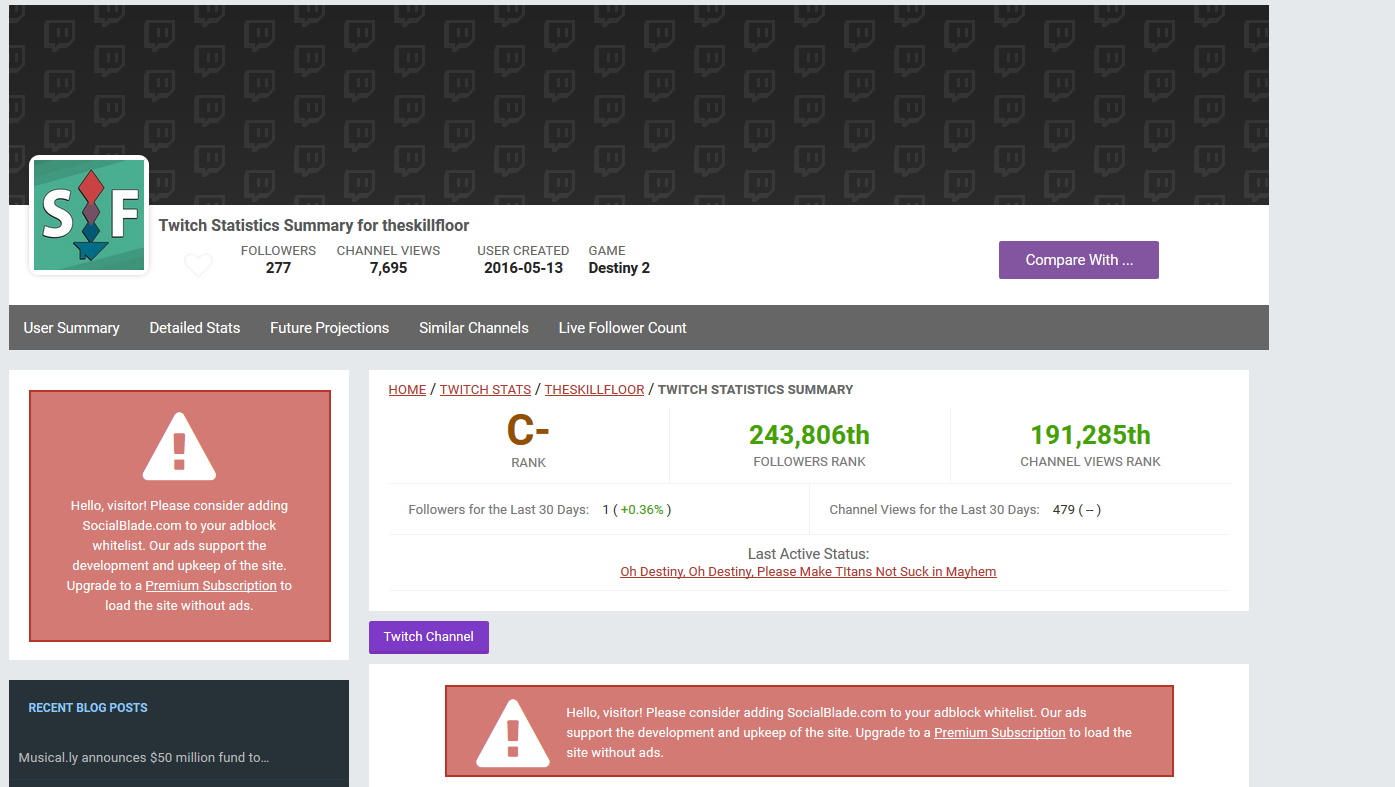
Task: Click Premium Subscription link in sidebar notice
Action: coord(211,586)
